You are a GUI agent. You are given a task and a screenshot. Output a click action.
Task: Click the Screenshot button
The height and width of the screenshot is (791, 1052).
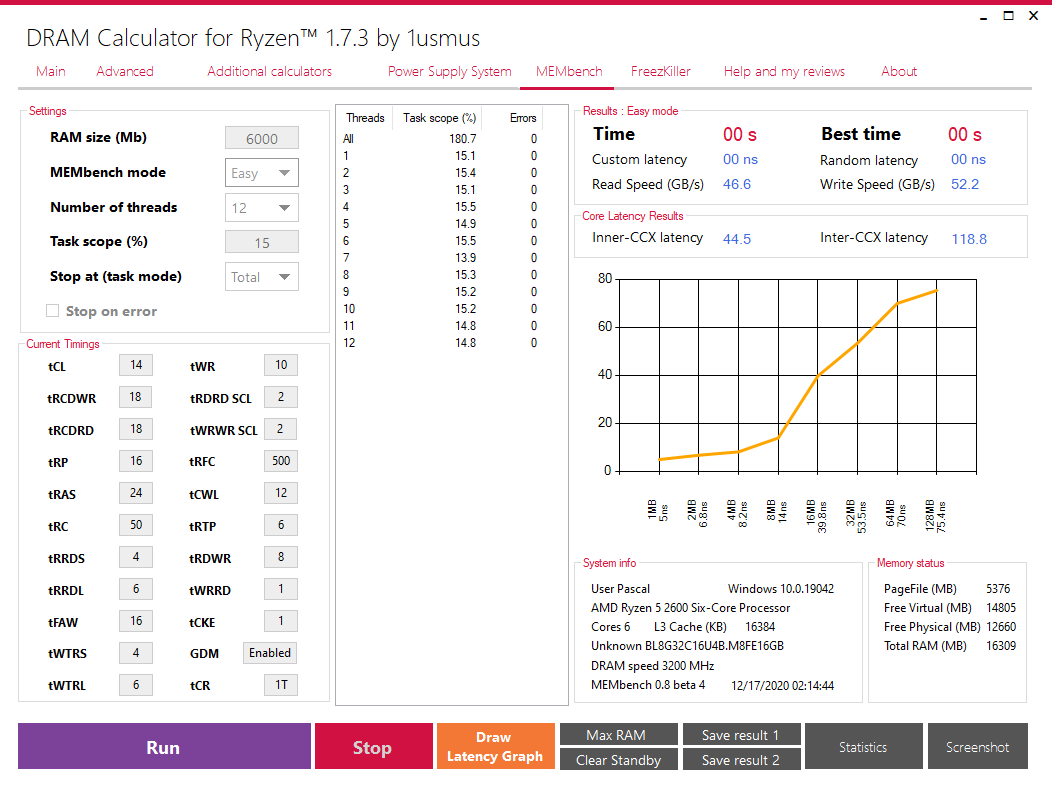(x=978, y=746)
